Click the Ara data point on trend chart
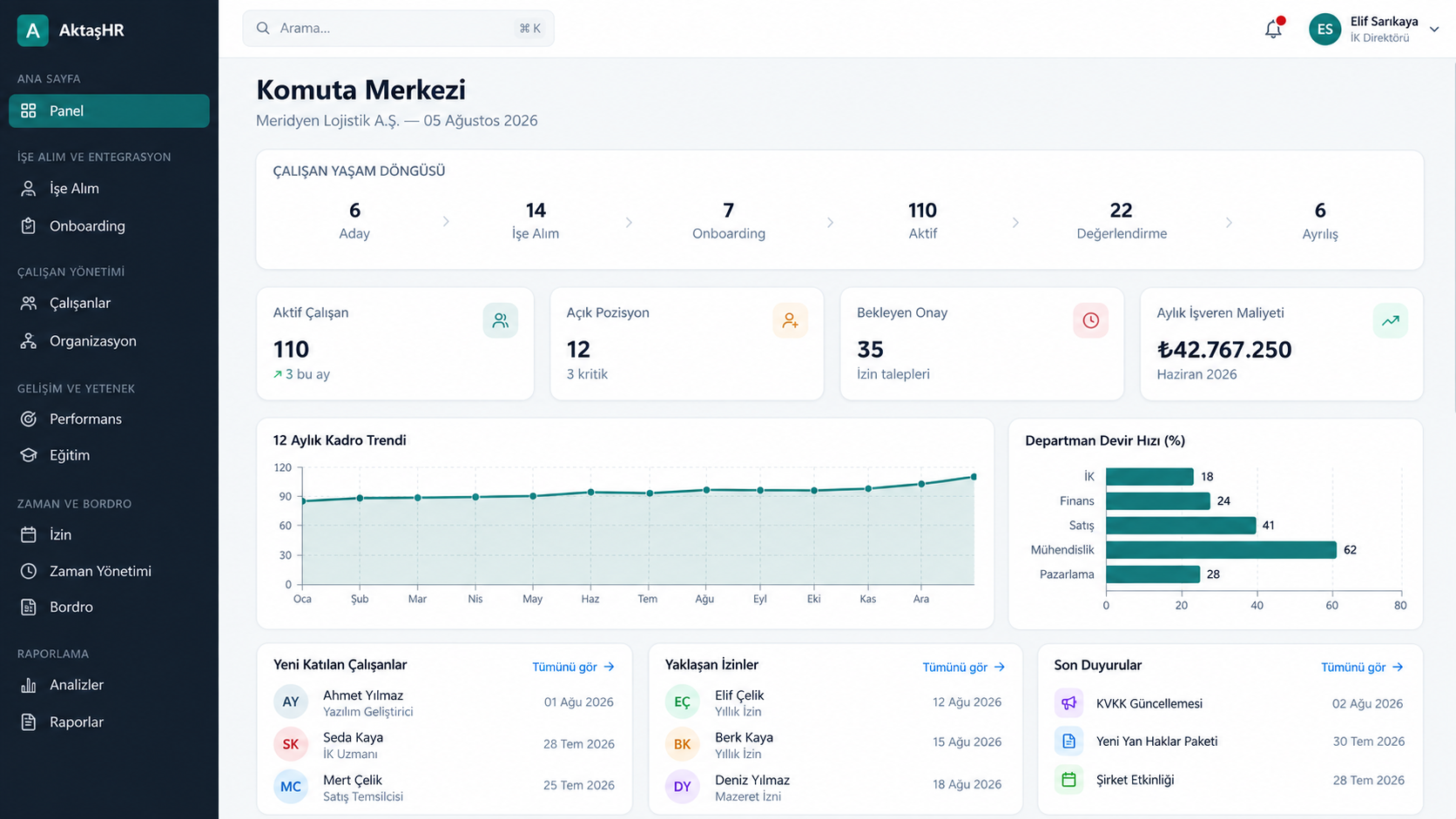 click(921, 484)
